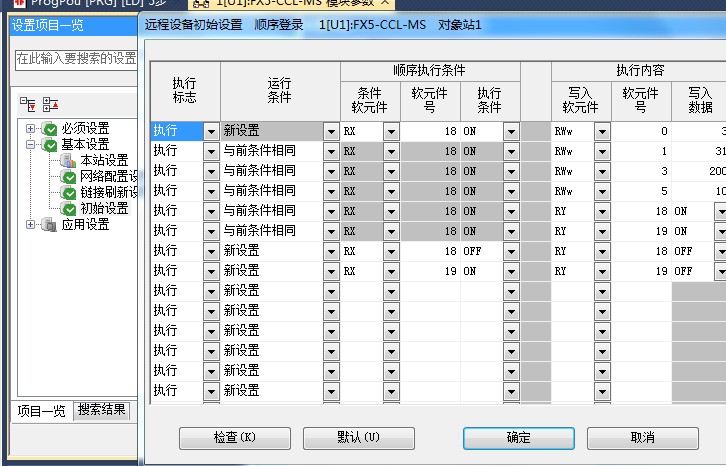Click 基本设置 green check icon
Screen dimensions: 726x466
point(50,145)
